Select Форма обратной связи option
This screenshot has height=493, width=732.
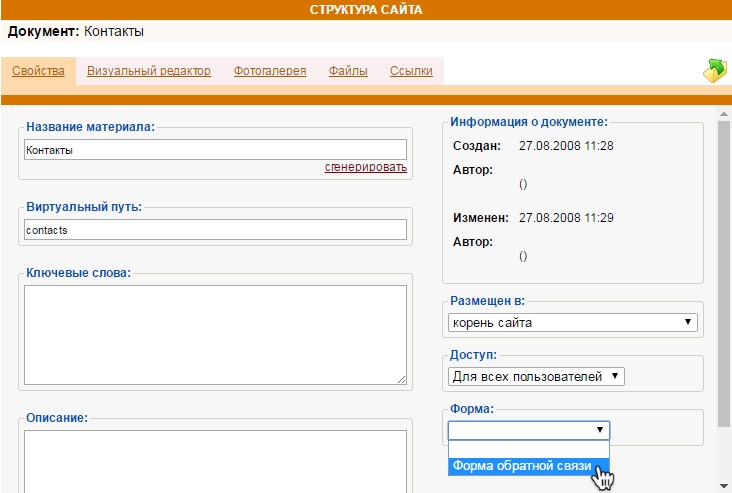528,466
